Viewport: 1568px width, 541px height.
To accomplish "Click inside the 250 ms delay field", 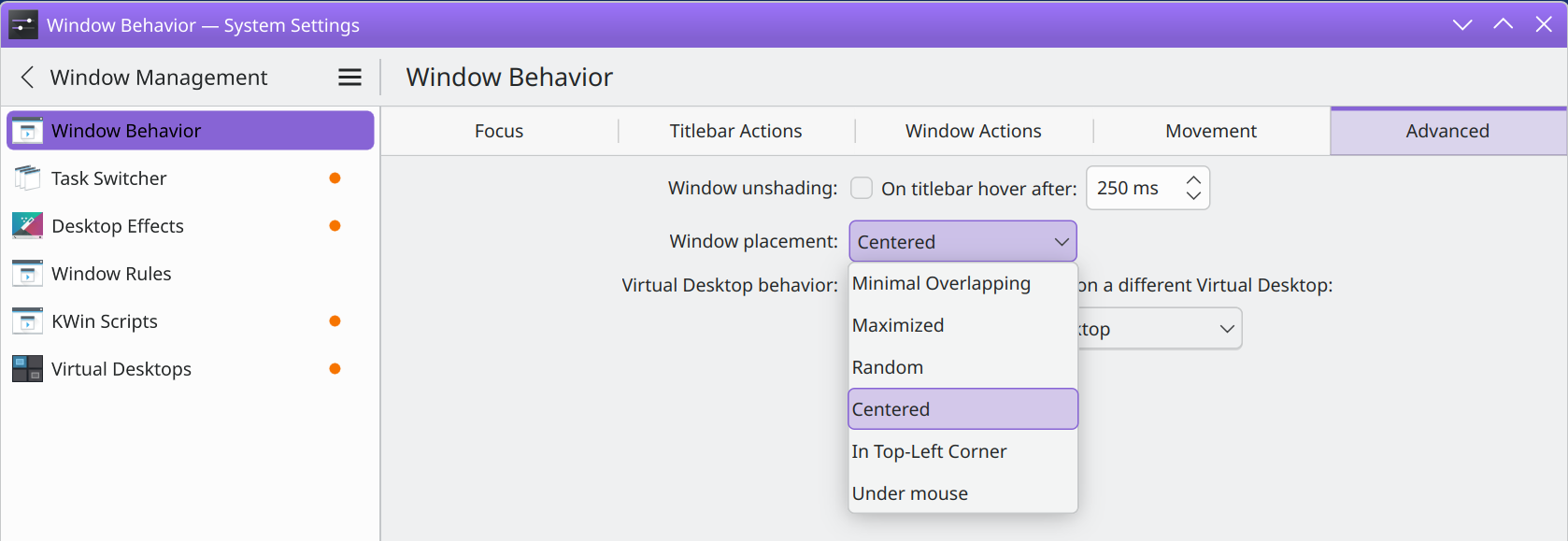I will tap(1133, 188).
